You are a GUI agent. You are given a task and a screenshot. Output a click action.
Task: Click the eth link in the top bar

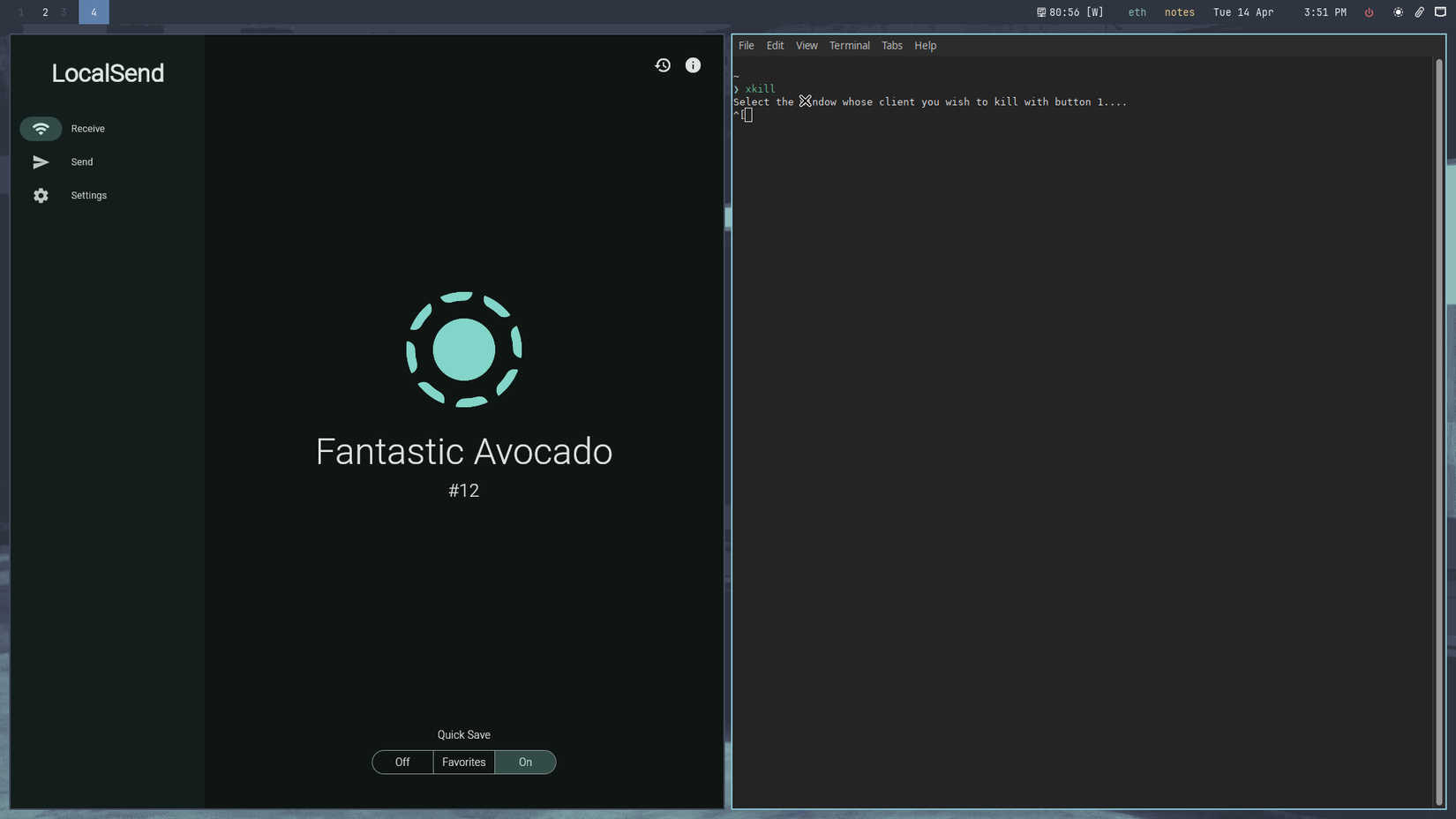1137,12
